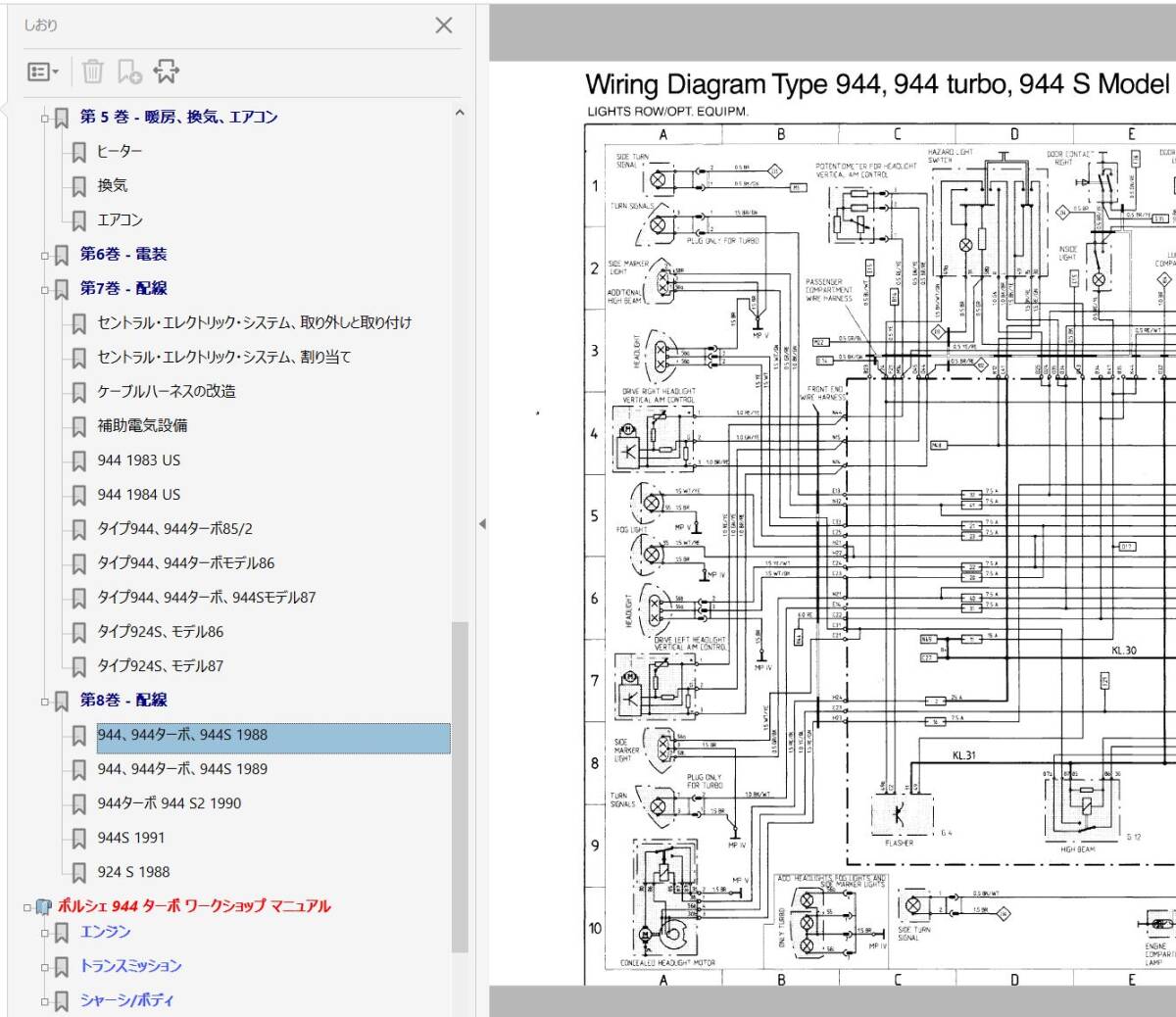Open the 第8巻 - 配線 bookmark
This screenshot has height=1017, width=1176.
pyautogui.click(x=123, y=700)
